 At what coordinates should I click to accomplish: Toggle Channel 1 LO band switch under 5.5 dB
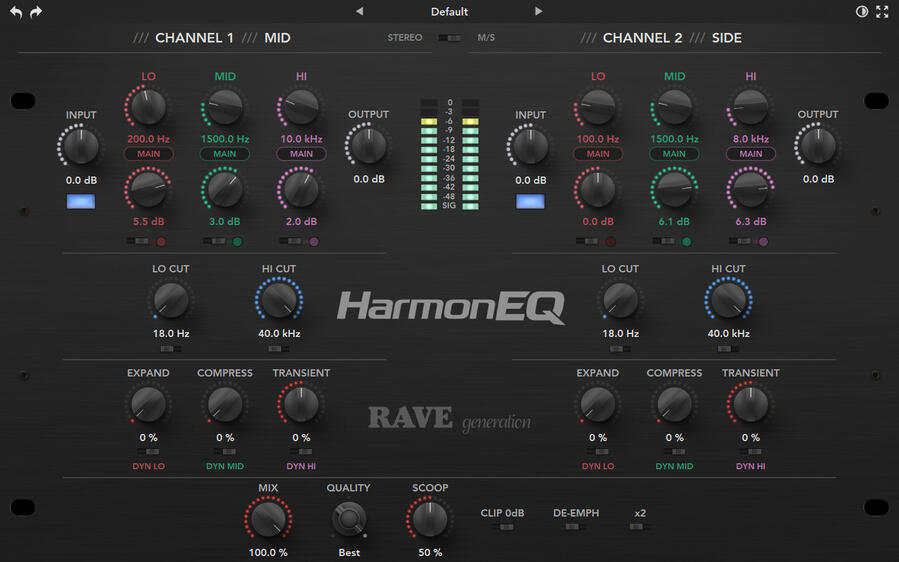[x=138, y=241]
